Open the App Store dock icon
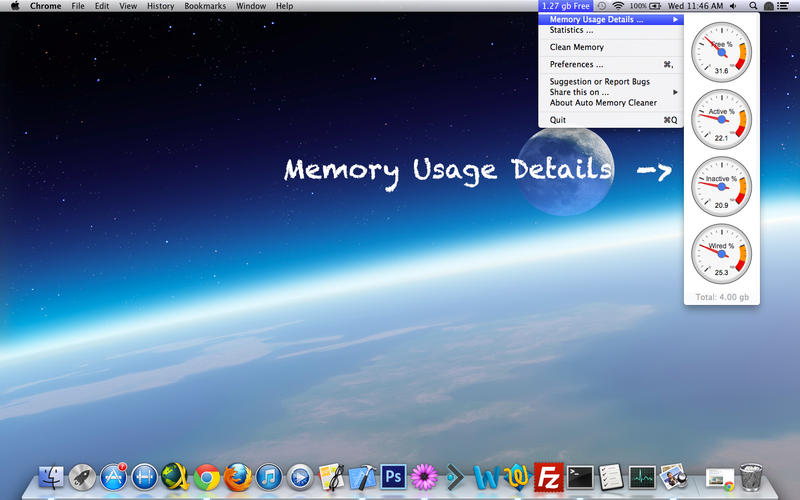 coord(113,478)
